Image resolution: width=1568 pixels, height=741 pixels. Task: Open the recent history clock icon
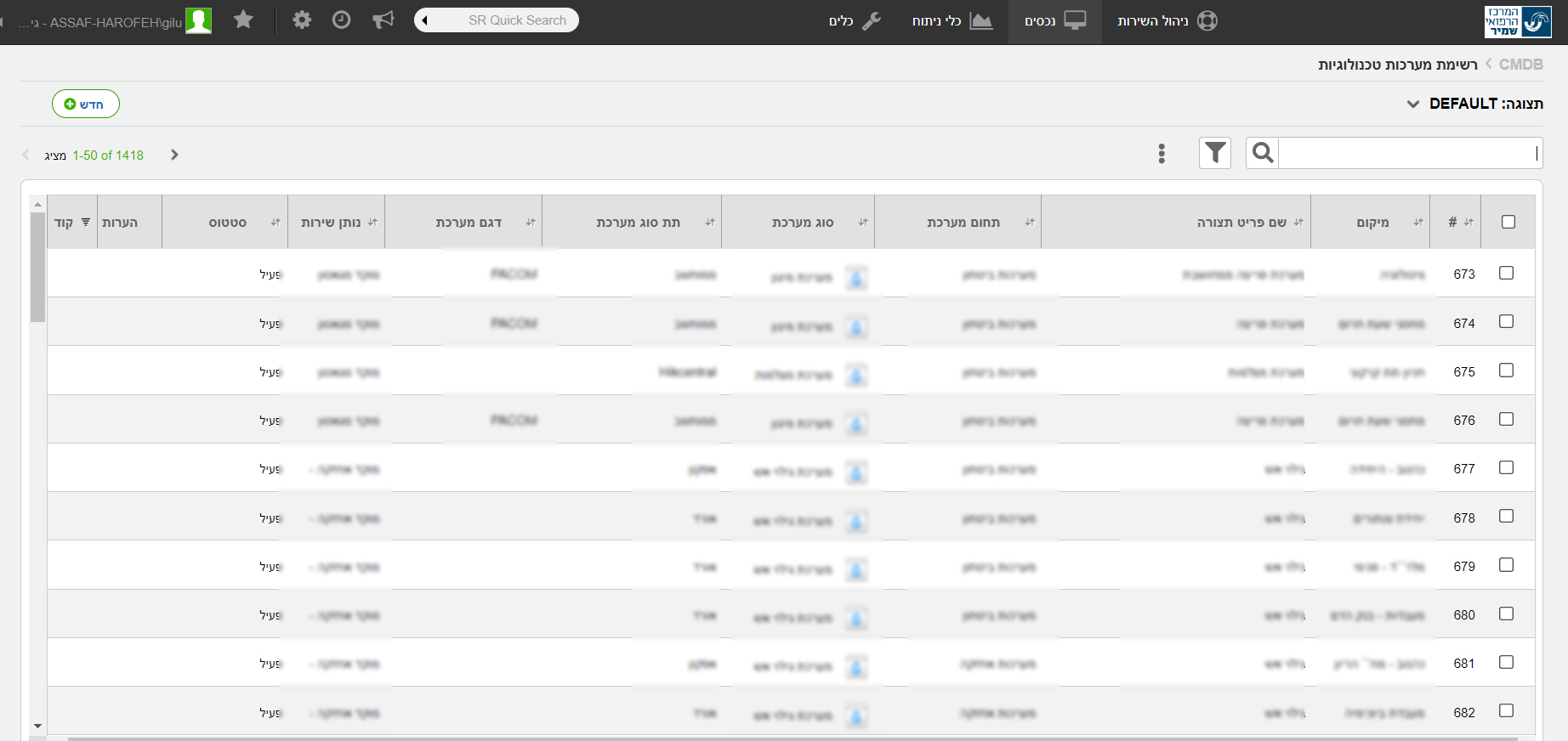[341, 20]
